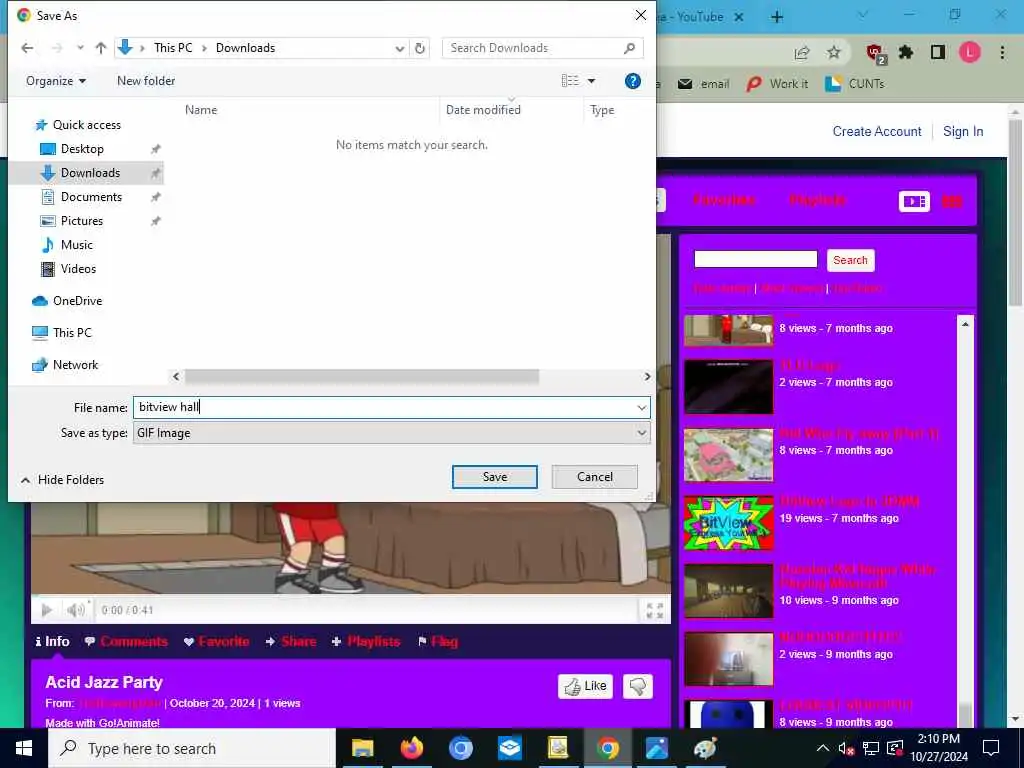Click the Search Downloads field

coord(542,48)
